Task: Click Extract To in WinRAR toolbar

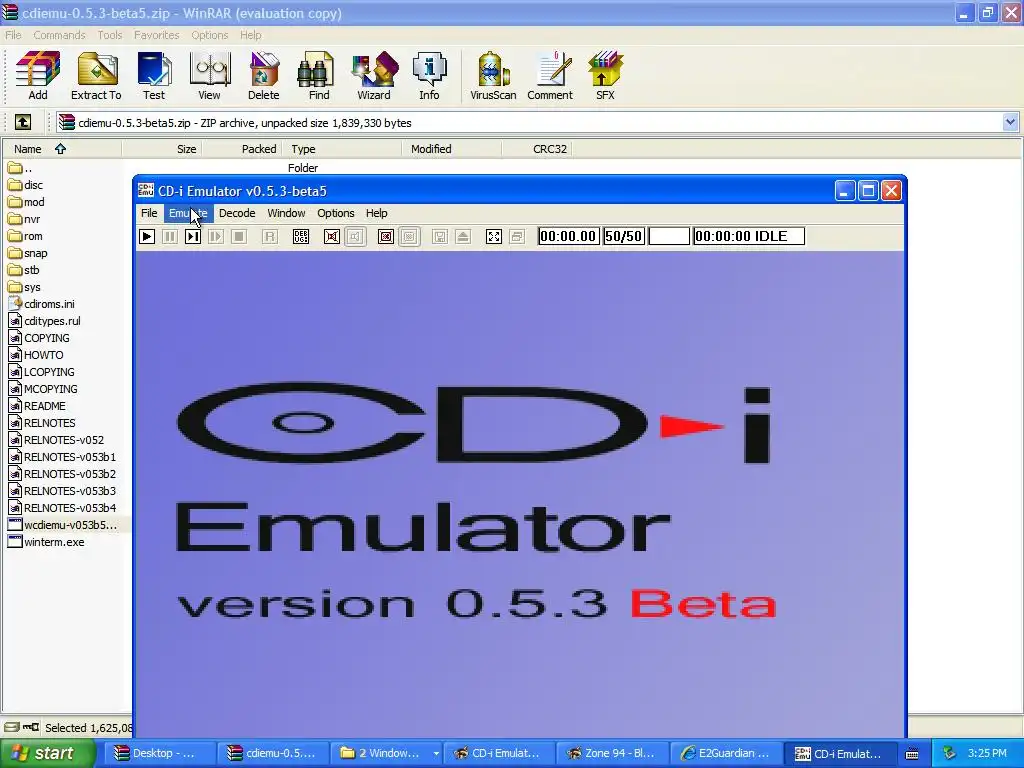Action: [96, 76]
